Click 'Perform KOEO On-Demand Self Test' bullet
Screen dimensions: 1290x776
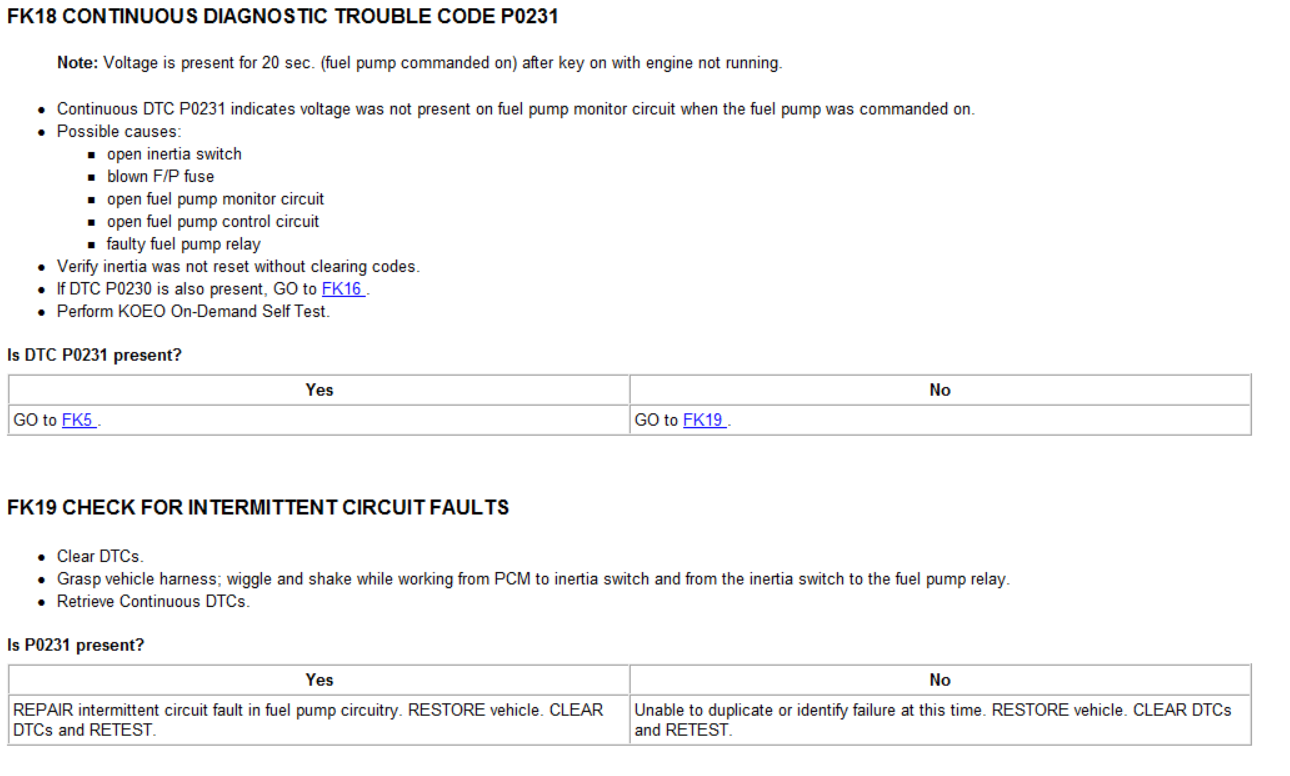tap(193, 311)
